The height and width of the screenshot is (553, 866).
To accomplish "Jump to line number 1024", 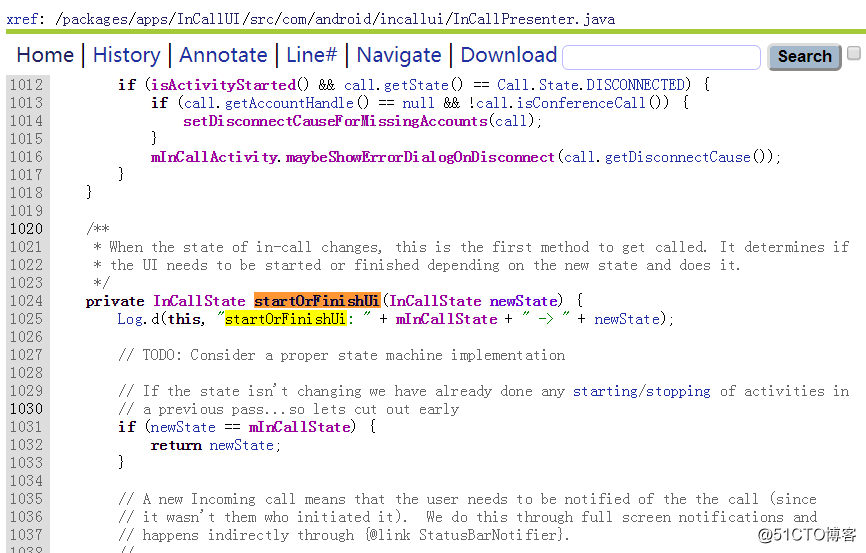I will click(x=26, y=301).
